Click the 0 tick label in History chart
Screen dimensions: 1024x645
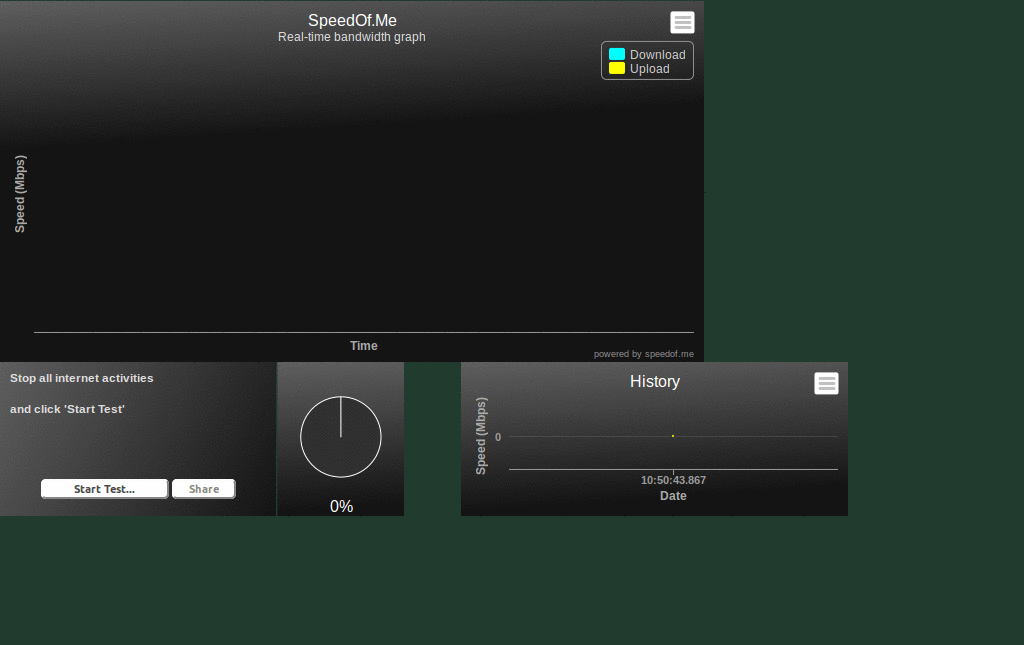click(x=498, y=437)
